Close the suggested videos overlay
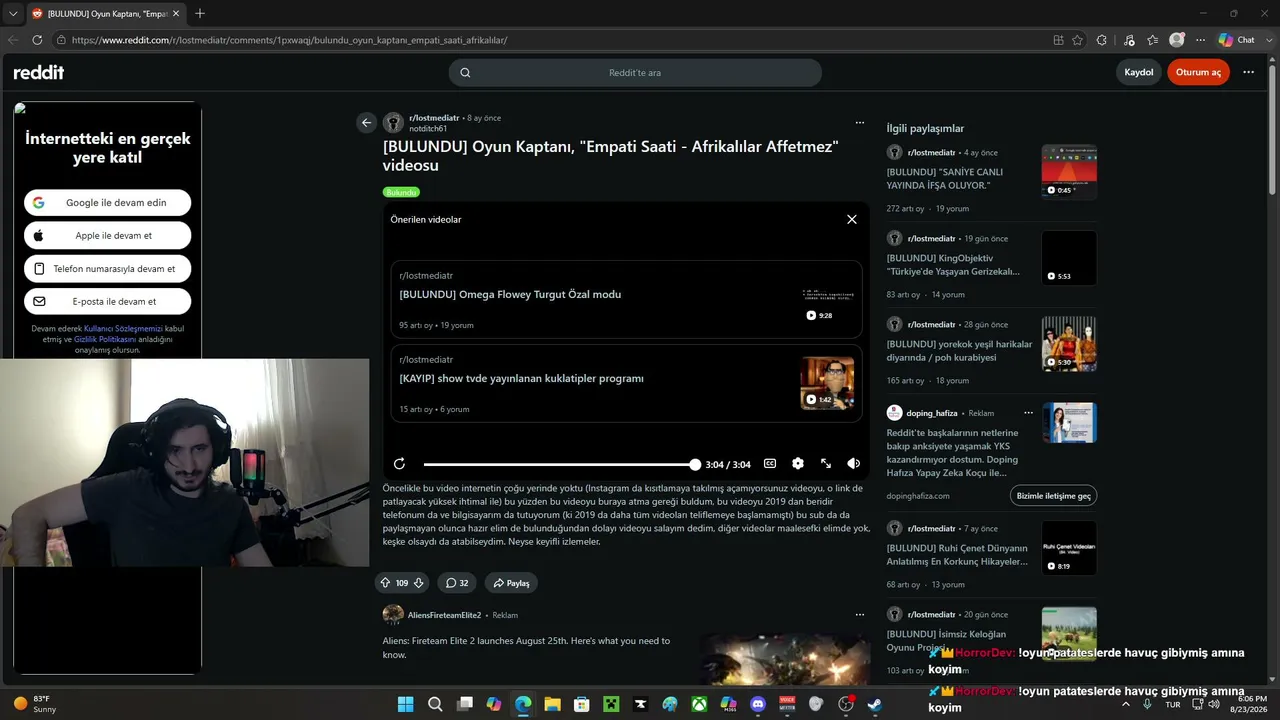1280x720 pixels. [852, 219]
